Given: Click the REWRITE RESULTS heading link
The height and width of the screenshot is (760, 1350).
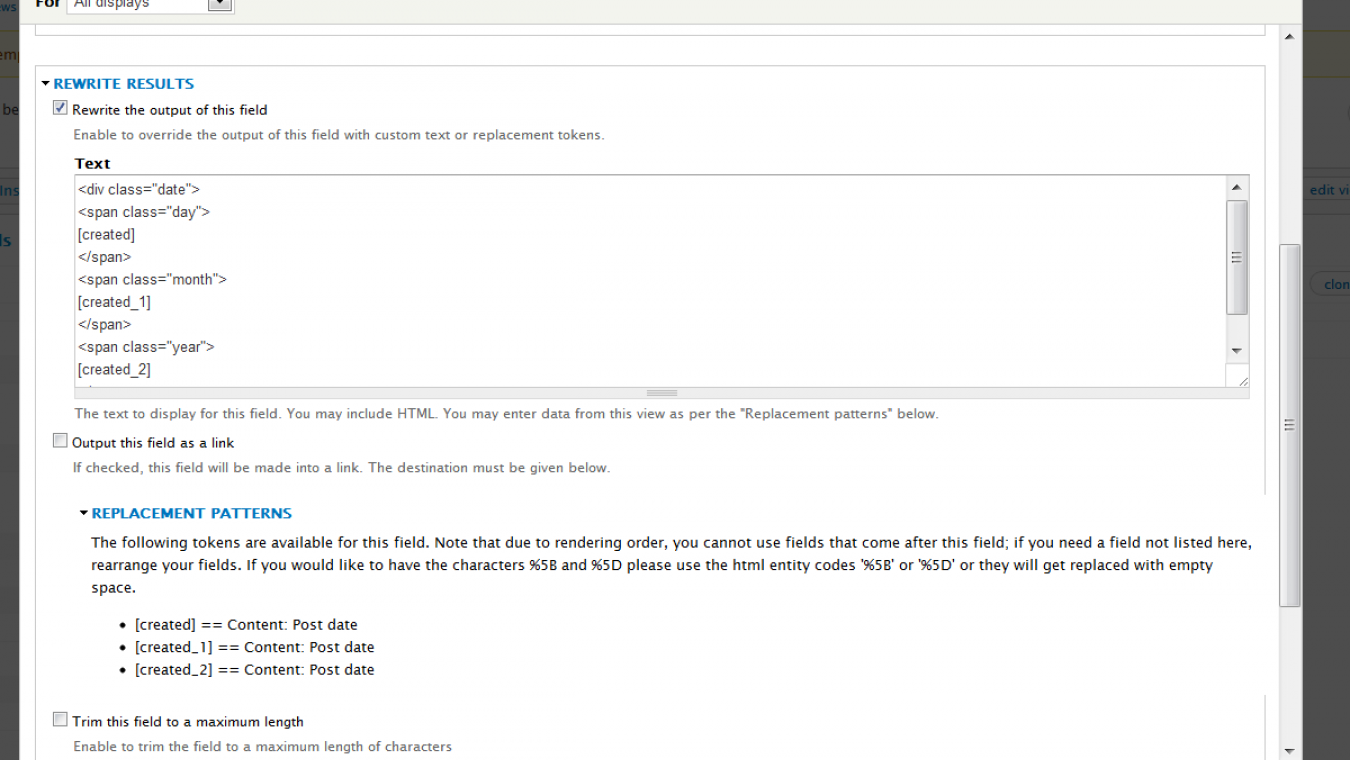Looking at the screenshot, I should click(124, 84).
